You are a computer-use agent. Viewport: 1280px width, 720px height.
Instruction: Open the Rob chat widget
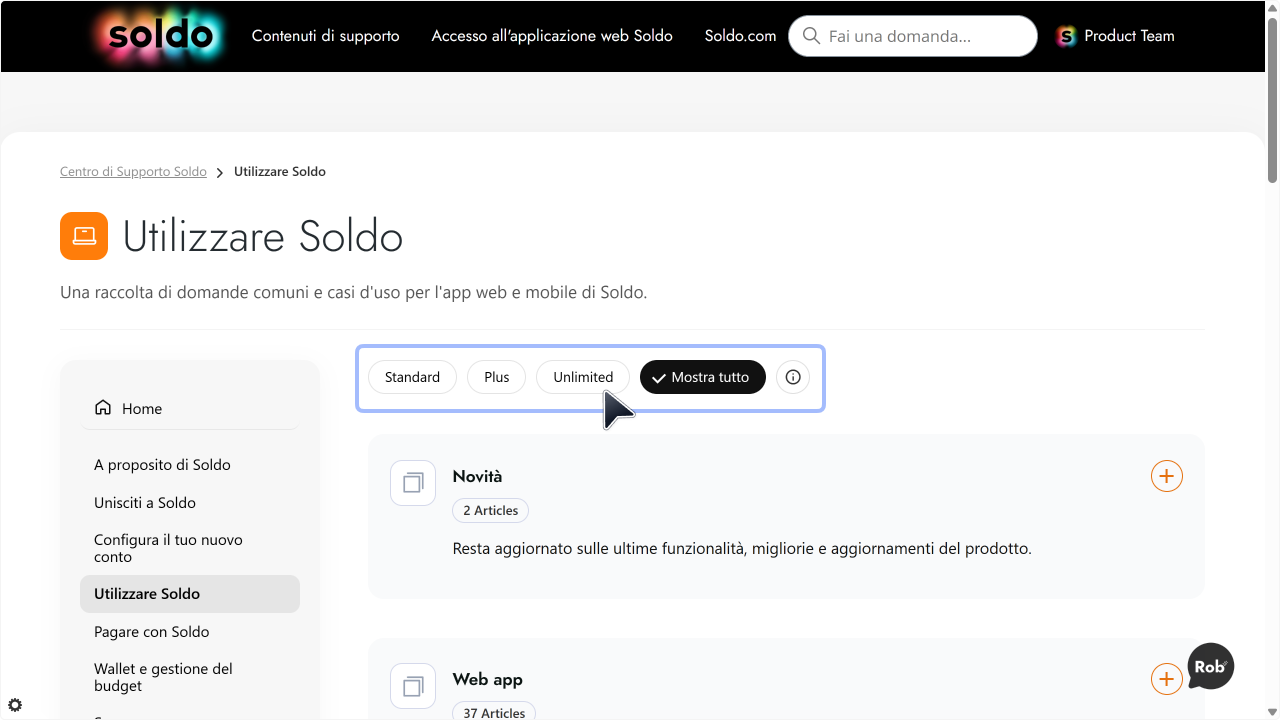tap(1210, 666)
